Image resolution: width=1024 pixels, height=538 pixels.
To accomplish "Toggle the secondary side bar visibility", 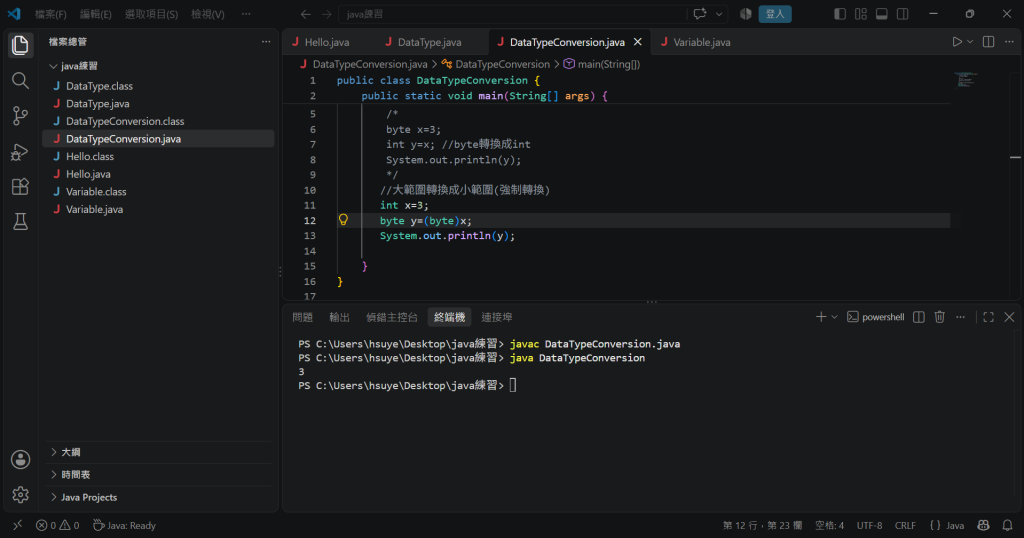I will [x=903, y=14].
